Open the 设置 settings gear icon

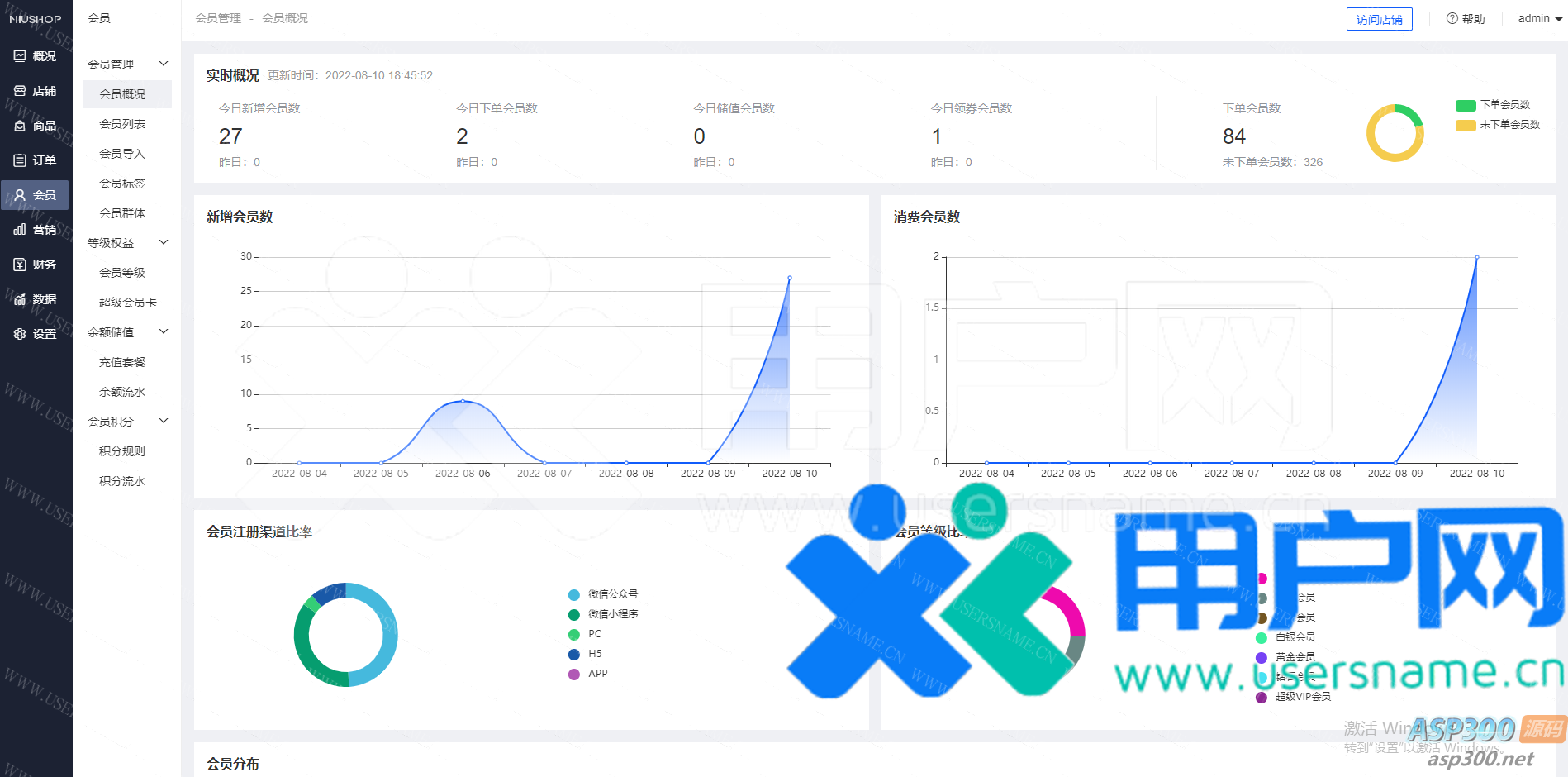point(20,334)
